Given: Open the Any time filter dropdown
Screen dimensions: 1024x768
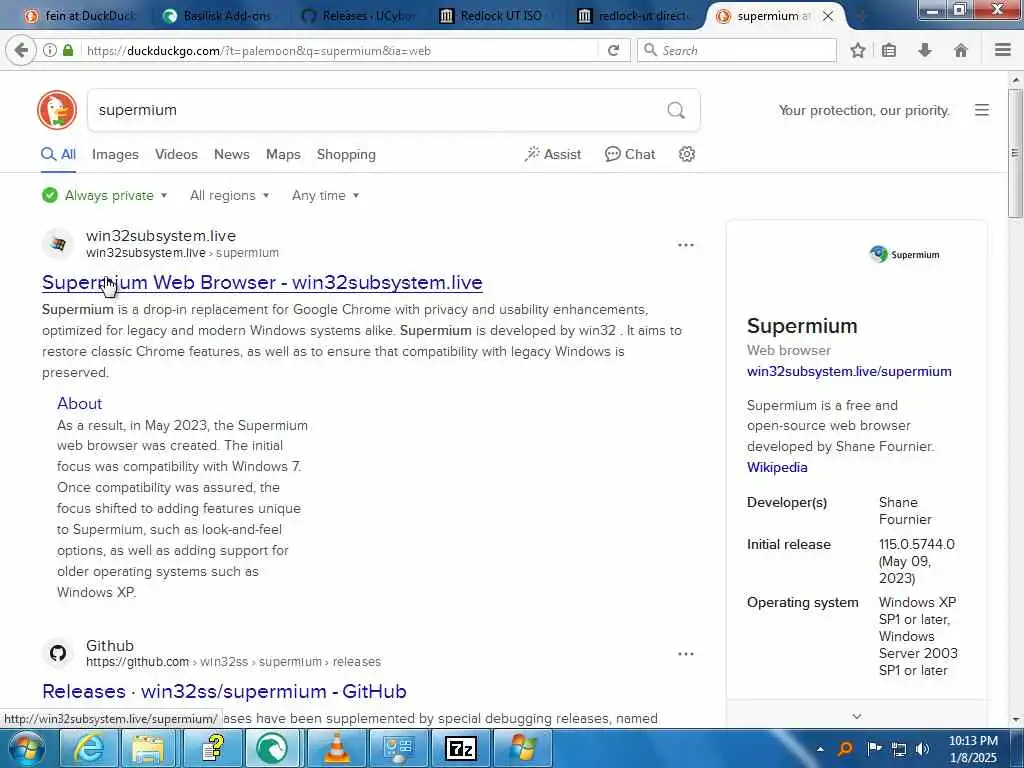Looking at the screenshot, I should pos(325,195).
